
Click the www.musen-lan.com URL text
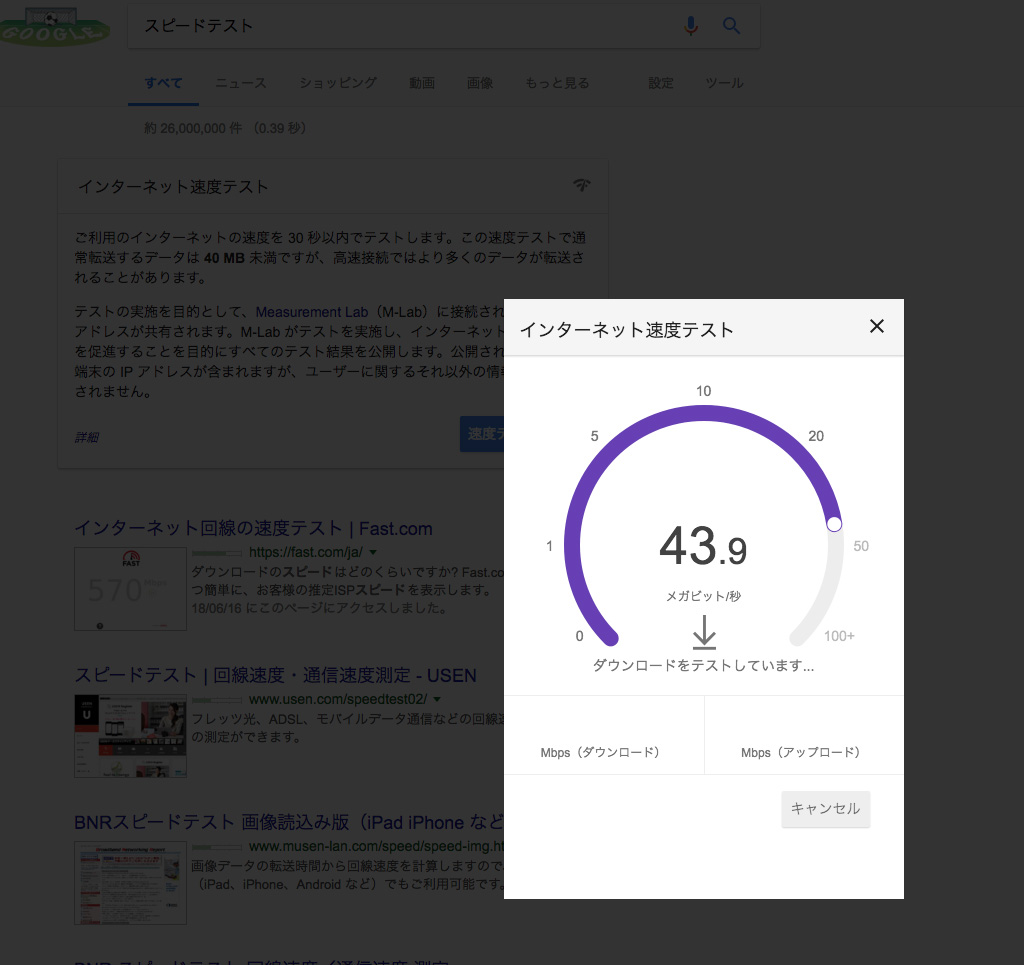click(376, 846)
